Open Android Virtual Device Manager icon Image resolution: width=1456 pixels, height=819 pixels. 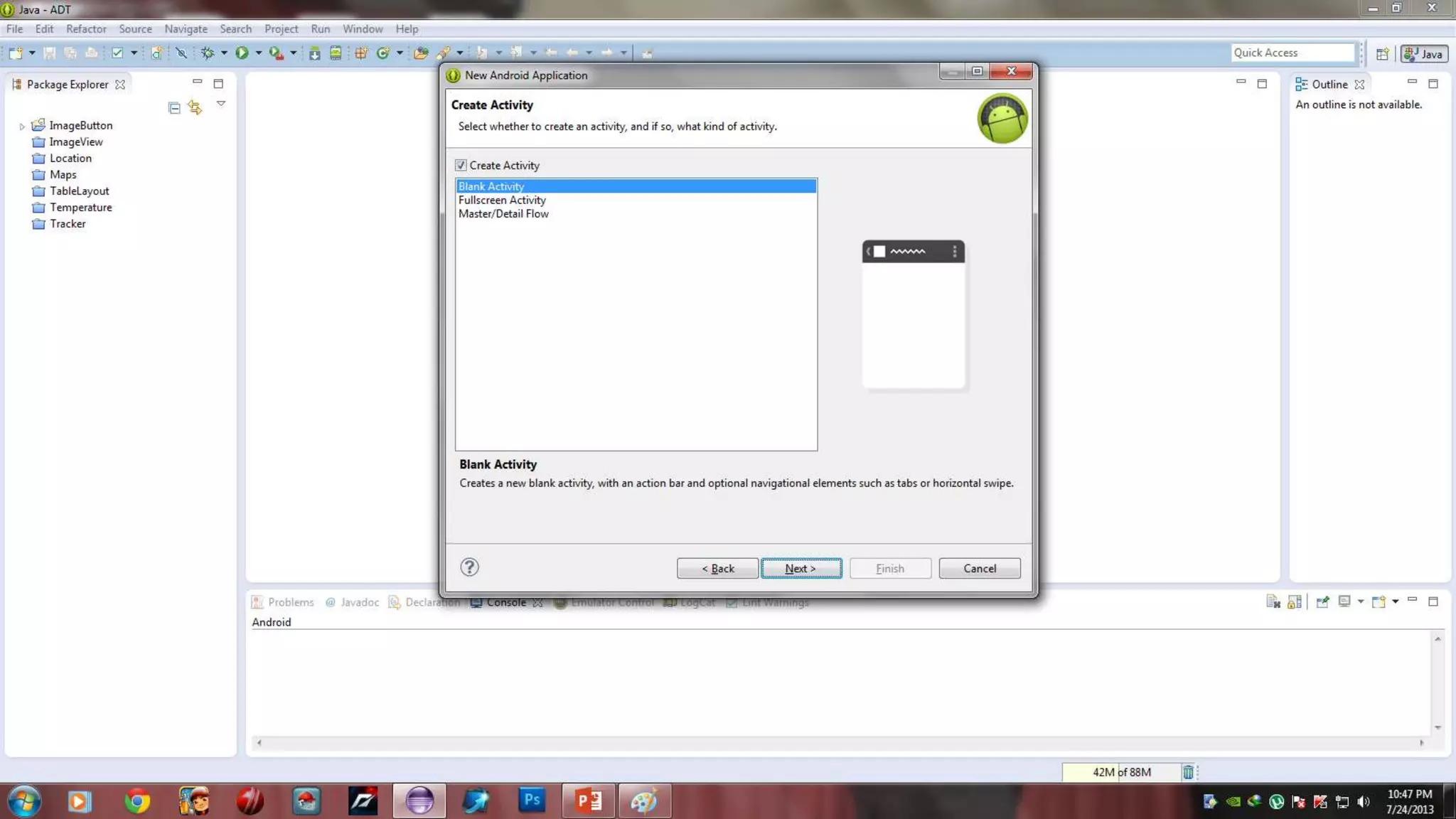click(336, 53)
